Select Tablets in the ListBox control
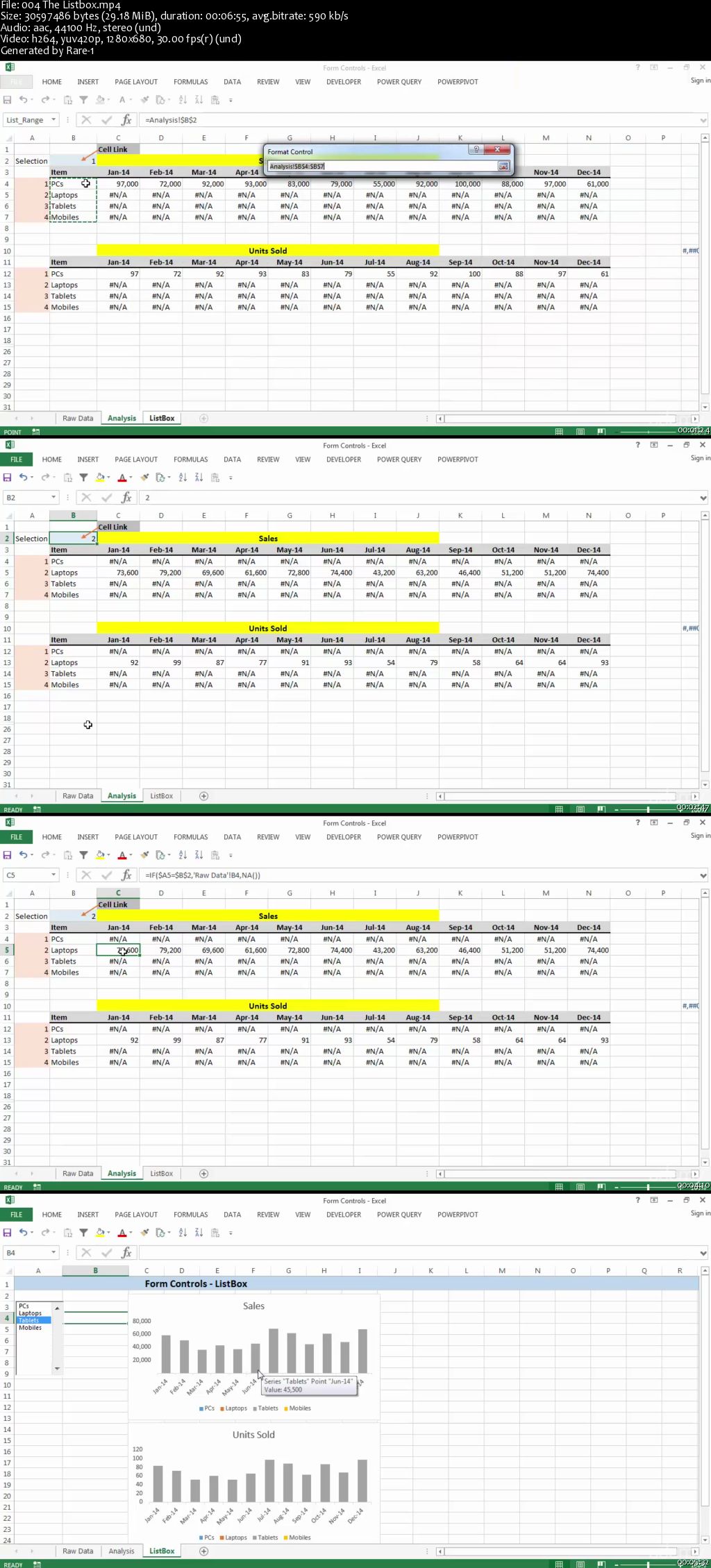 (33, 1320)
